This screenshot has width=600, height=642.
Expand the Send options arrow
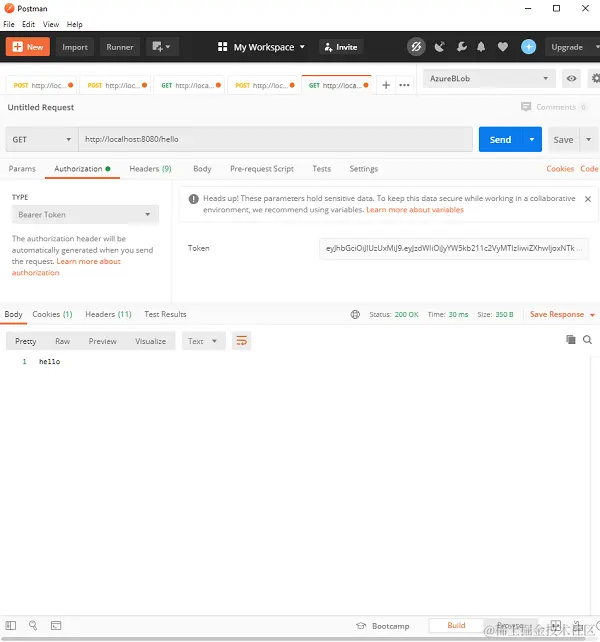click(532, 140)
